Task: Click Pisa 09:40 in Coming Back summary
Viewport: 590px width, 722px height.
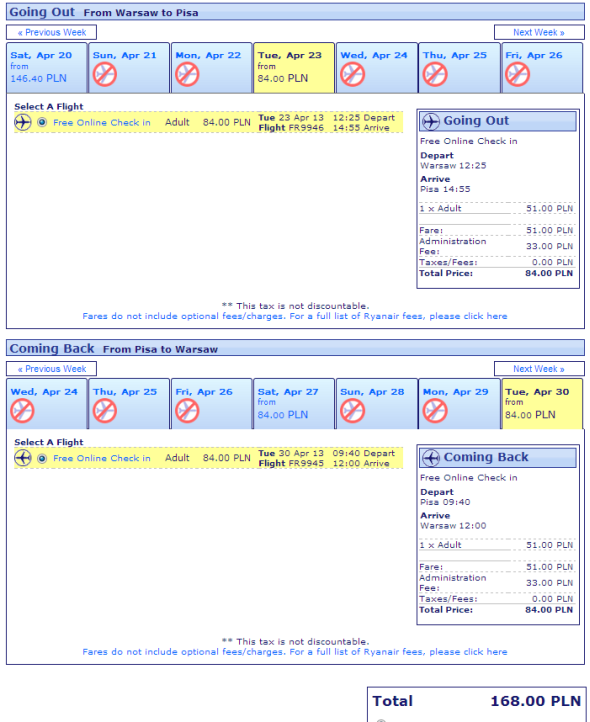Action: coord(445,502)
